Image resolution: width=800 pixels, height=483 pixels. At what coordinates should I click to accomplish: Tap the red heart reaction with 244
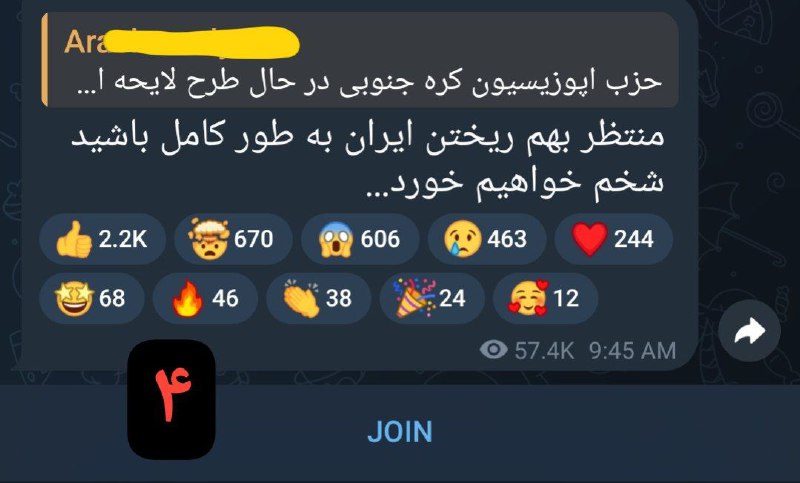pyautogui.click(x=613, y=239)
